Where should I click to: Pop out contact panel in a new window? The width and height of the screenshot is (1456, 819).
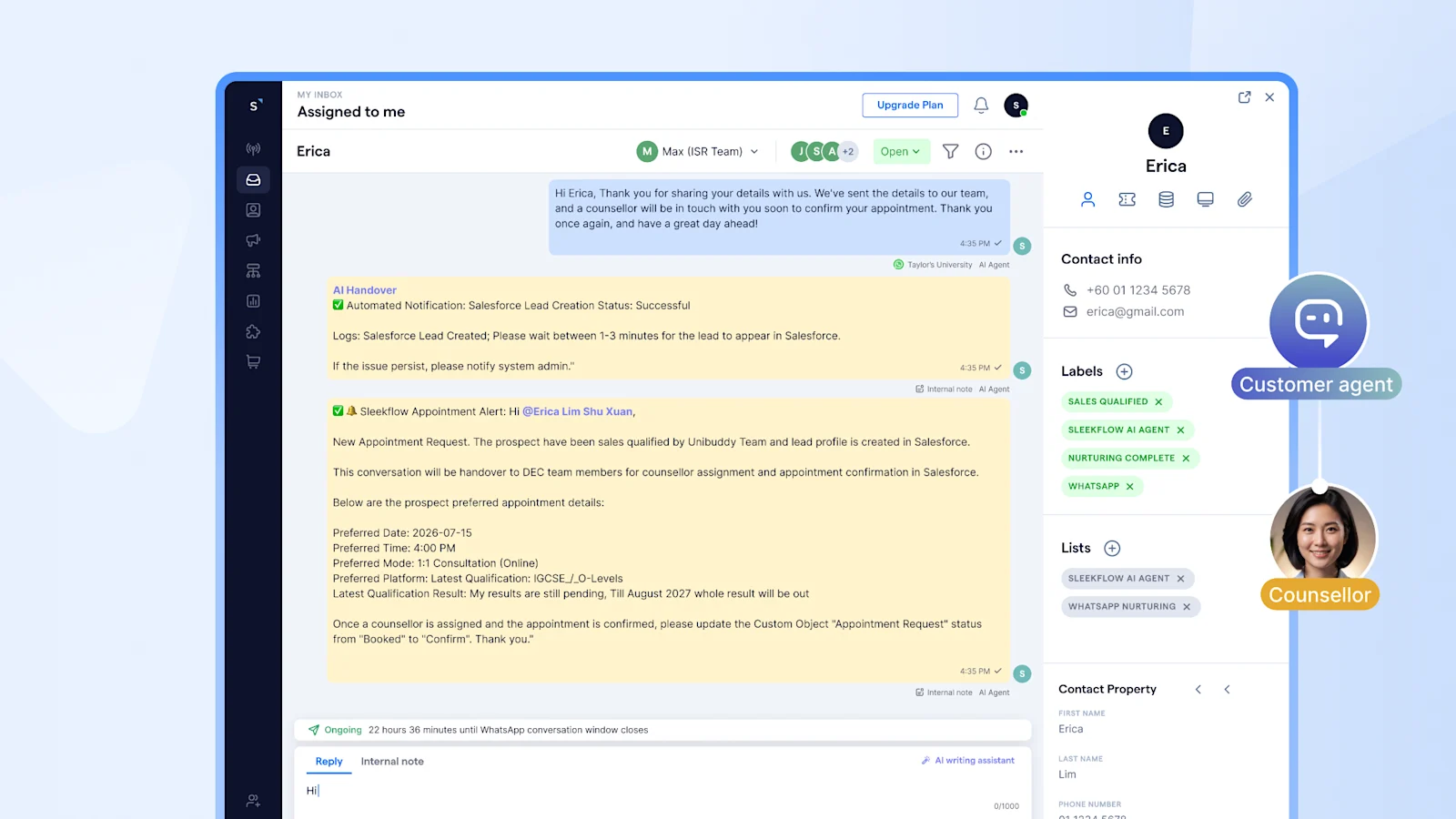pyautogui.click(x=1244, y=97)
